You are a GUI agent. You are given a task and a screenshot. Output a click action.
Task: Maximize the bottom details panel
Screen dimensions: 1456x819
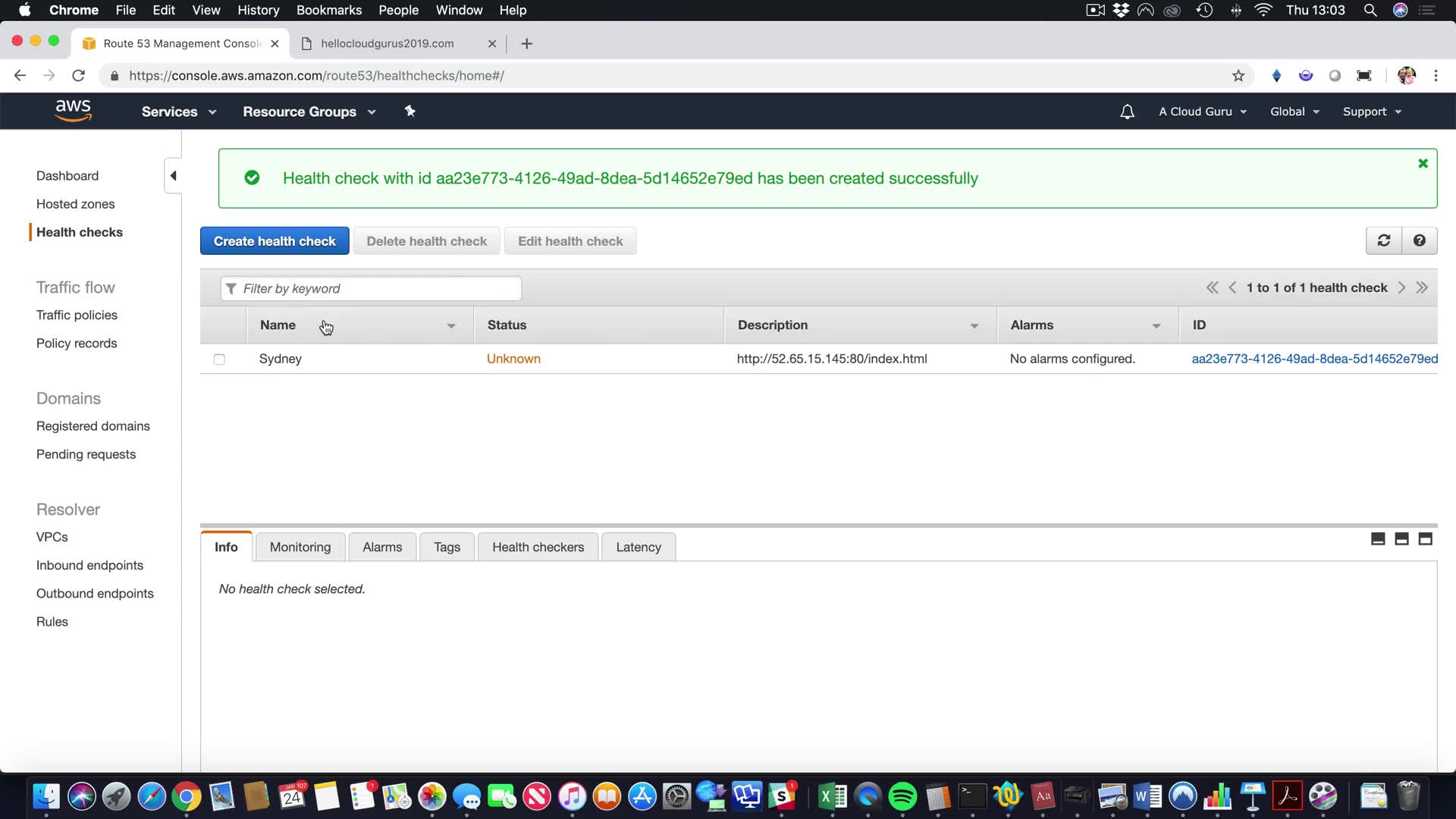[x=1425, y=539]
